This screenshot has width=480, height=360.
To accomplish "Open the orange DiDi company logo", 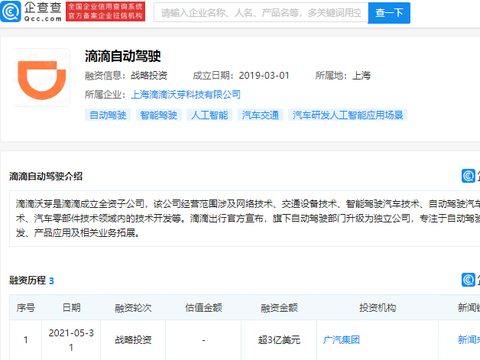I will pos(41,78).
